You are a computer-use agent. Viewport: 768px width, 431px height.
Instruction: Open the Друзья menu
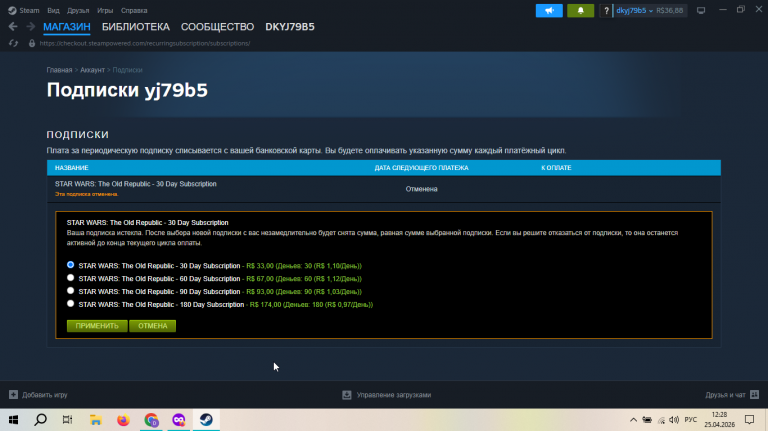coord(78,10)
